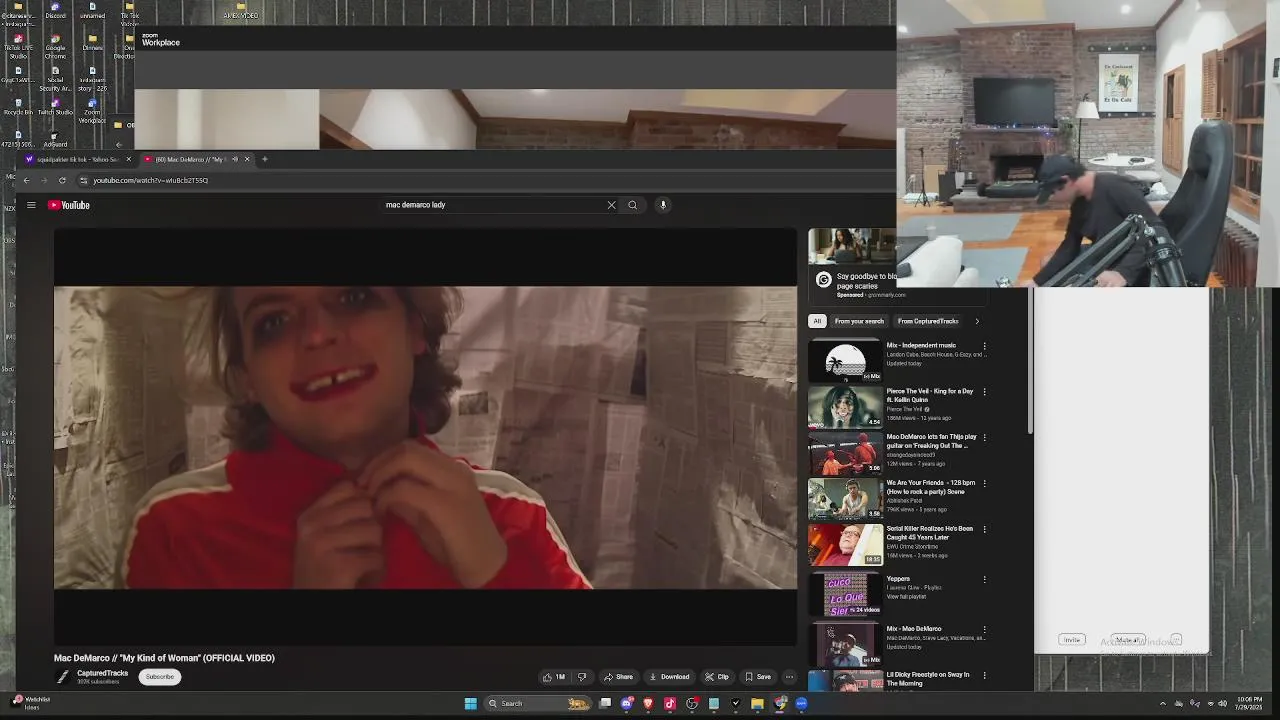Open Twitch Studio desktop shortcut
1280x720 pixels.
(x=55, y=107)
